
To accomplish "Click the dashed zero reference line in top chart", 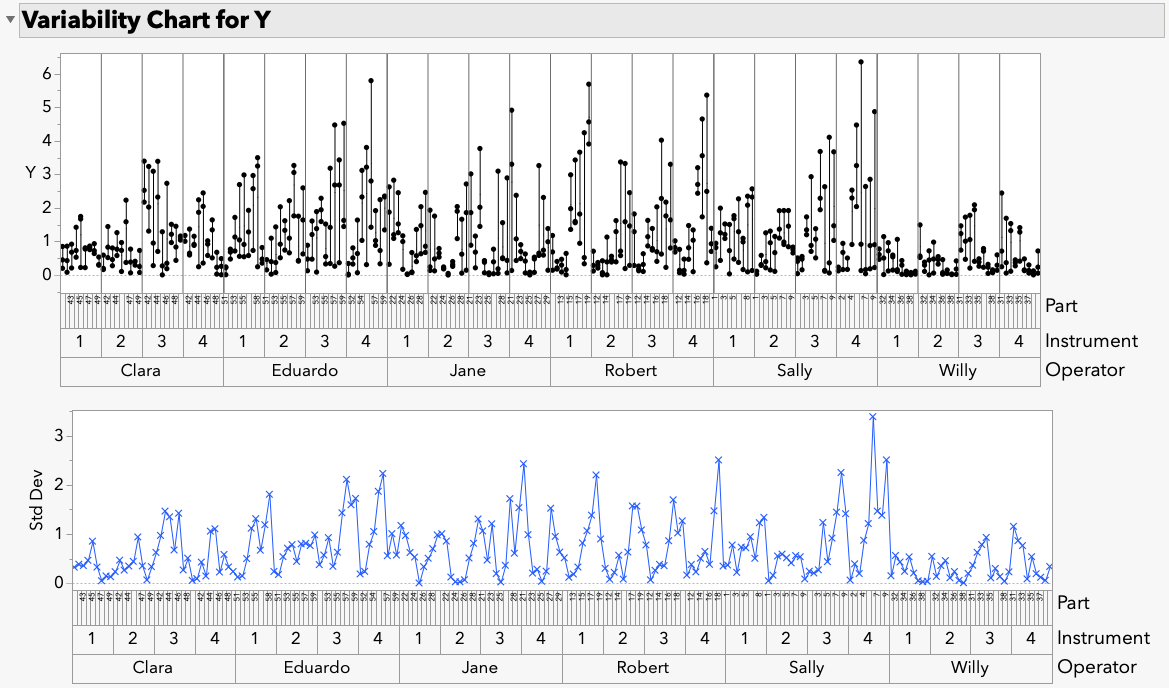I will [x=500, y=270].
